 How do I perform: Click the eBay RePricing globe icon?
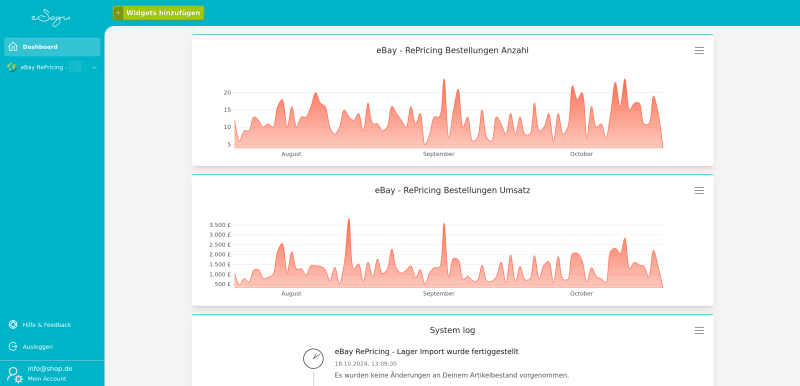(x=12, y=67)
